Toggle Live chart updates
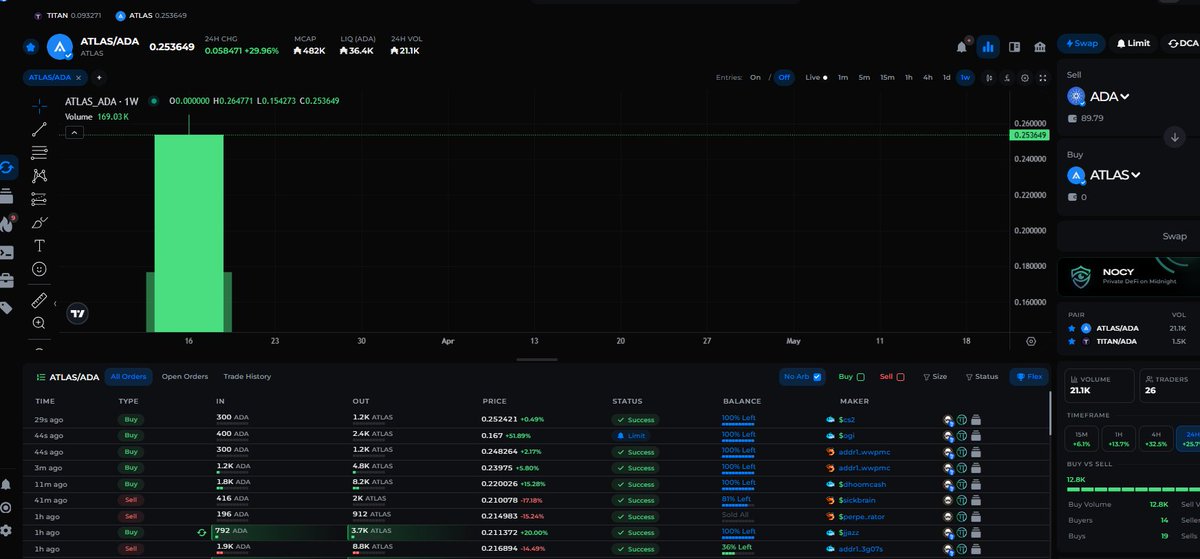The image size is (1200, 559). click(816, 77)
